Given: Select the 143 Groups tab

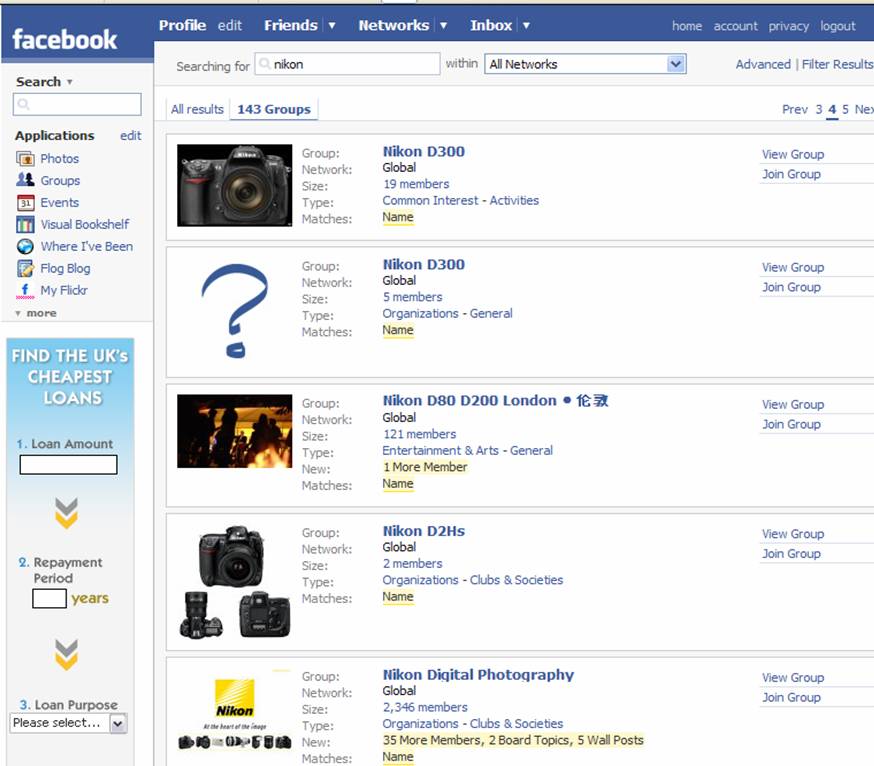Looking at the screenshot, I should coord(274,109).
